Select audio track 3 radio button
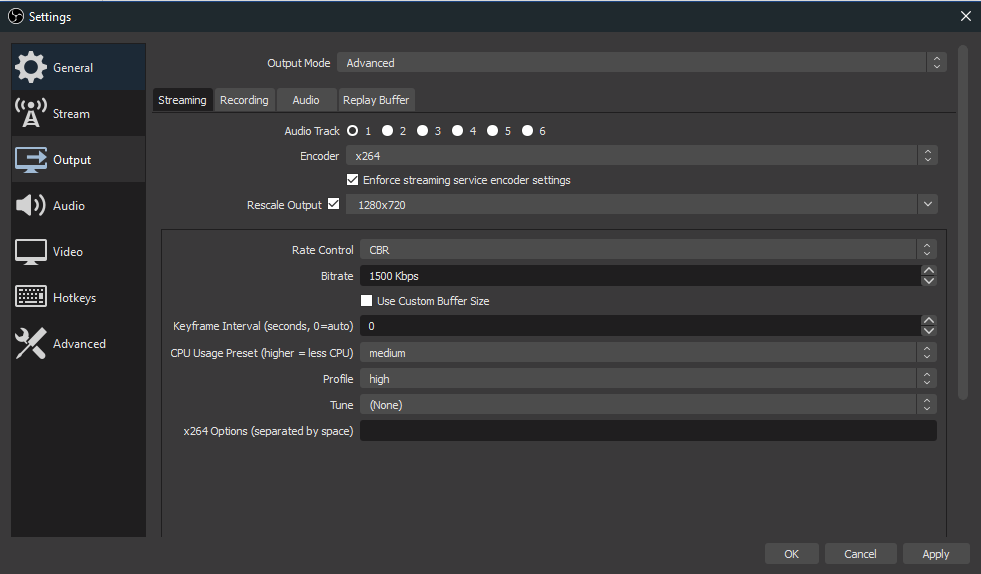 [x=423, y=131]
